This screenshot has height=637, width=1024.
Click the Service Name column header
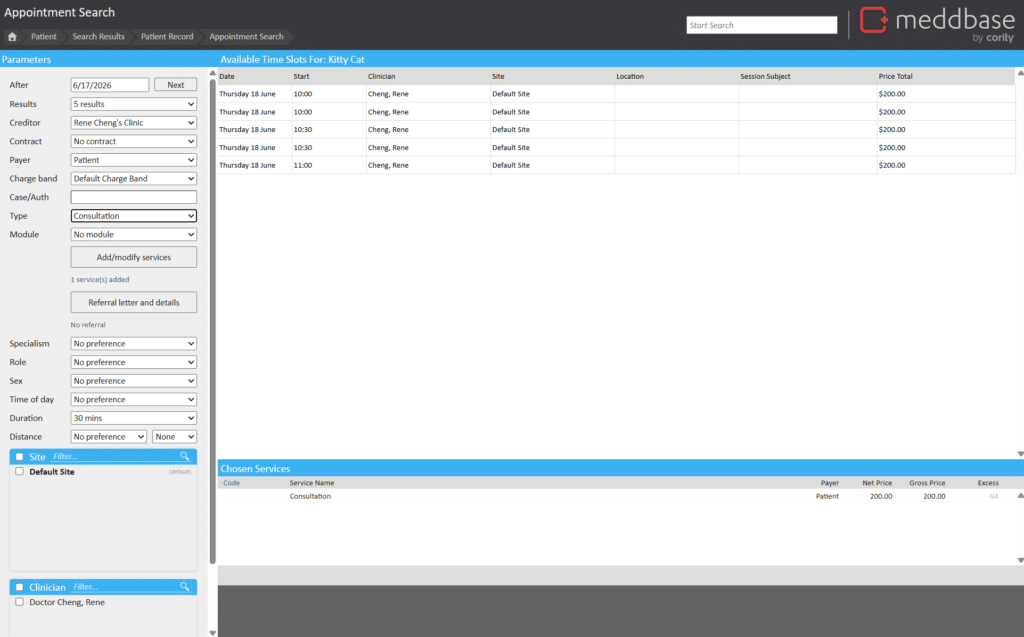pos(312,483)
